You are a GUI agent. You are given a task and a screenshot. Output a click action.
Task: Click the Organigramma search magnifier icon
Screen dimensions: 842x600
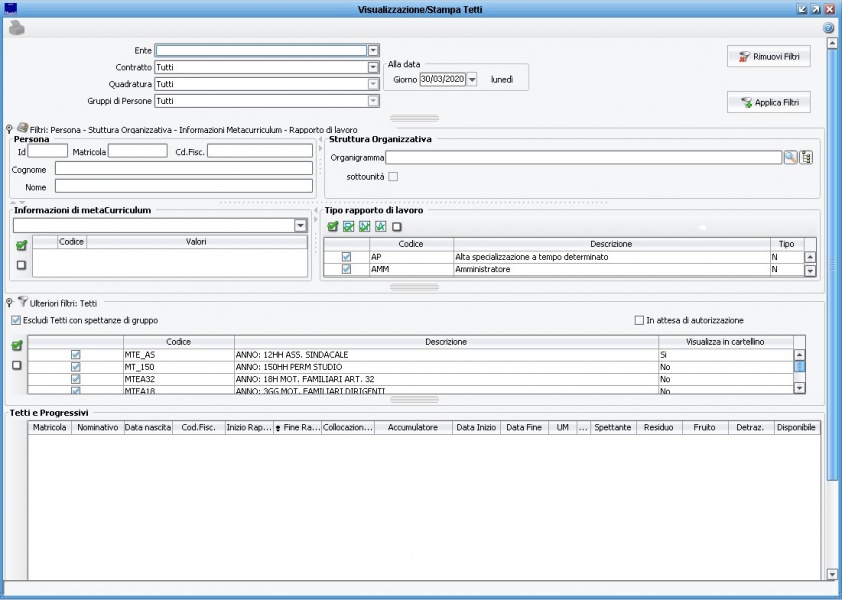point(790,157)
